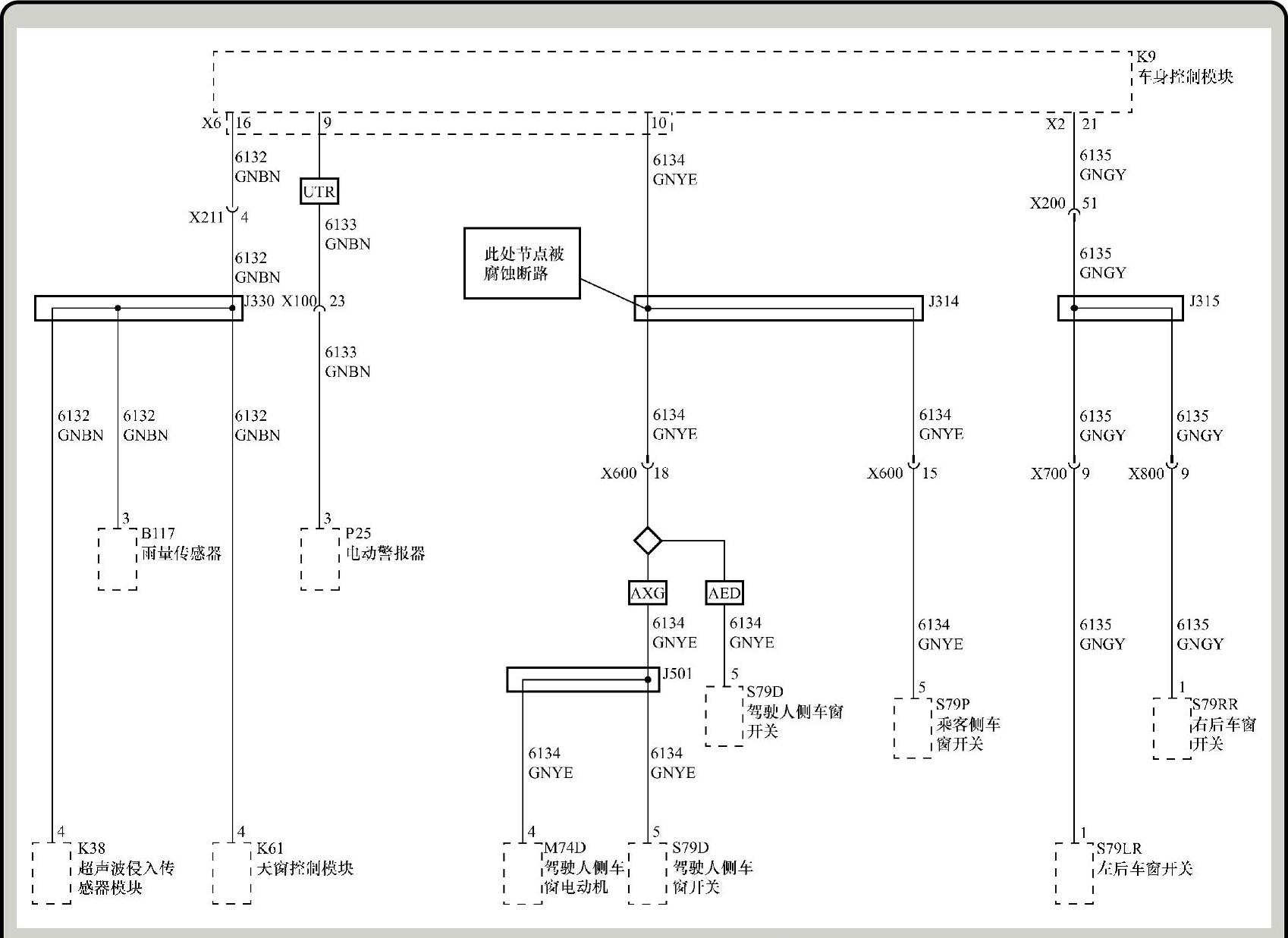Select the X100 connector label
Screen dimensions: 1288x938
299,301
